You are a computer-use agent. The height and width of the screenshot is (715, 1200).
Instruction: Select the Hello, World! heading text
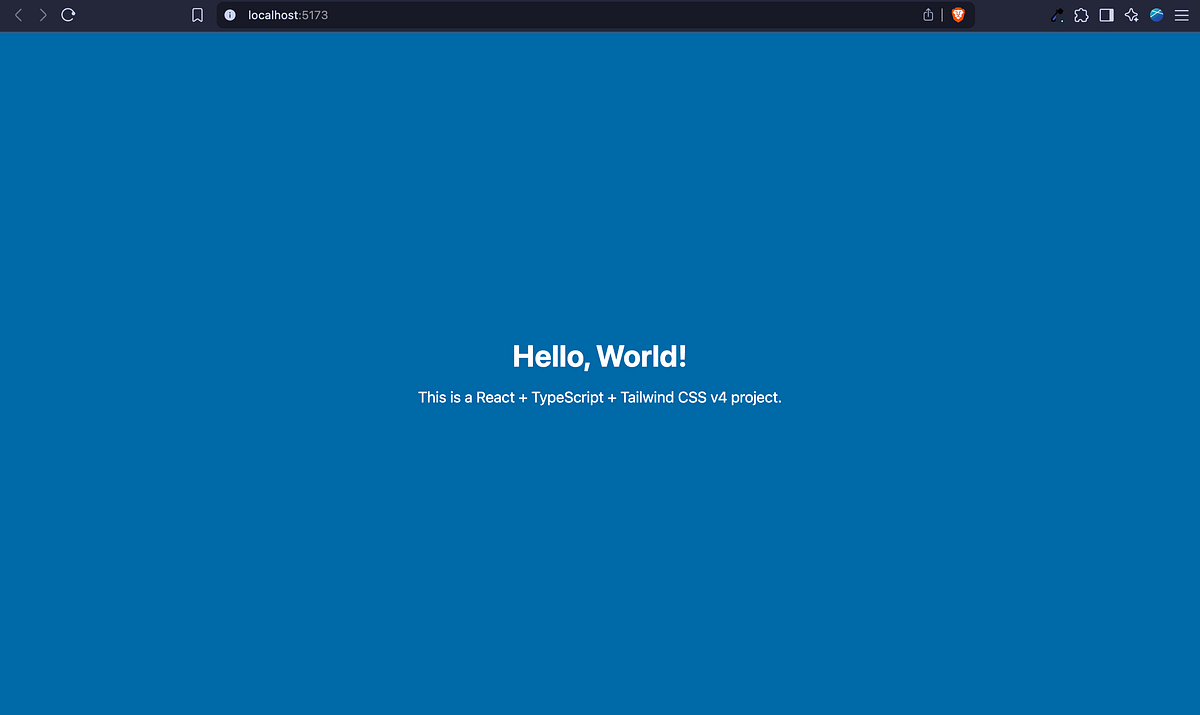click(x=599, y=356)
